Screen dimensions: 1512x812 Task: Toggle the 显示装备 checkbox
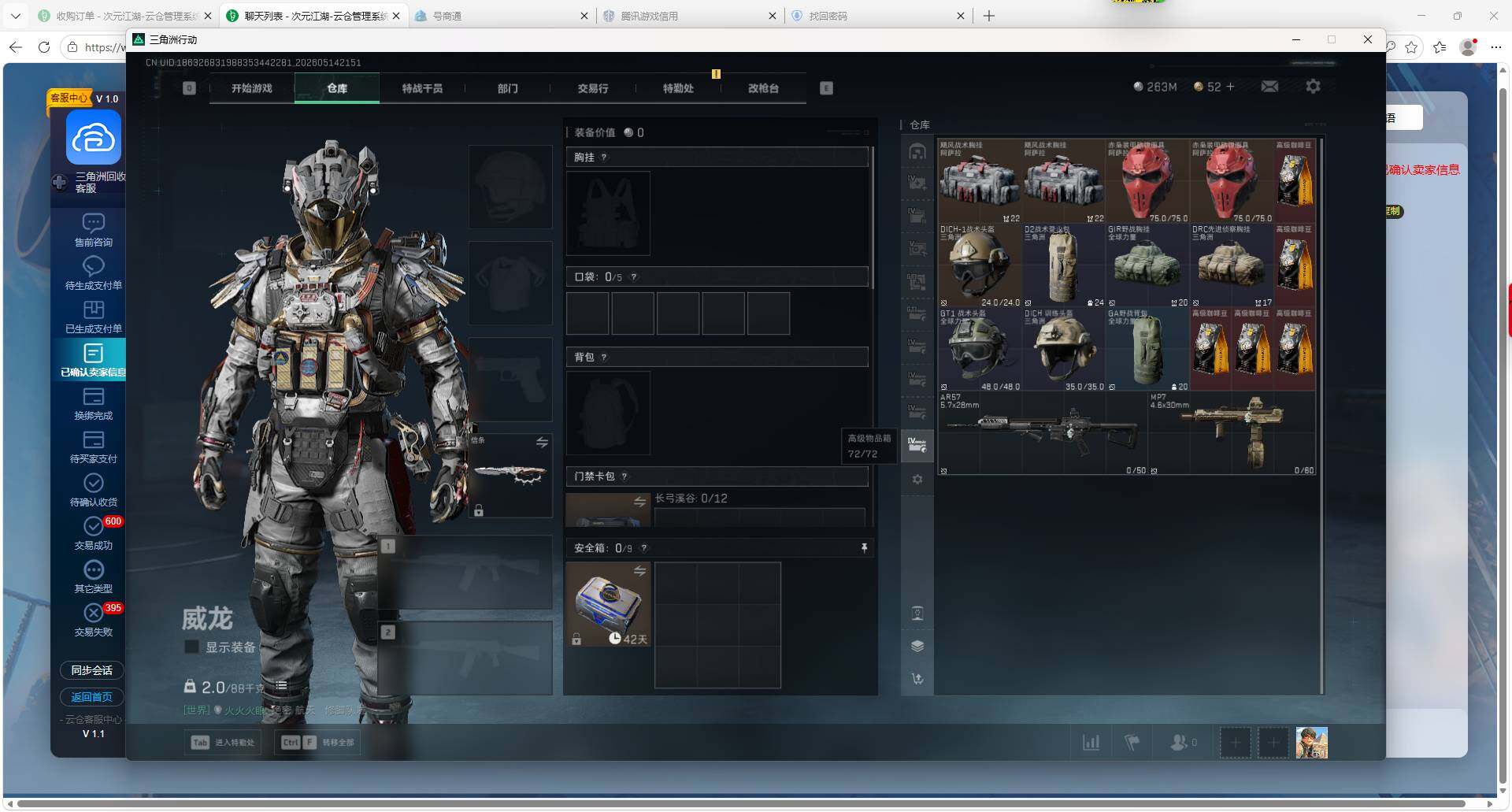coord(191,647)
